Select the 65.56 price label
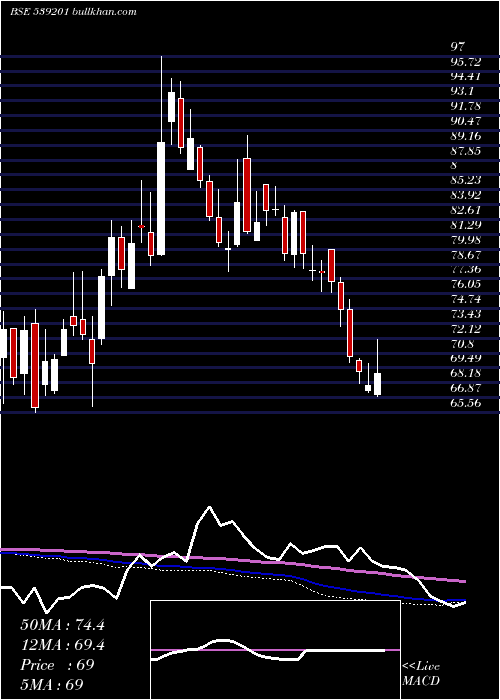The width and height of the screenshot is (500, 700). pyautogui.click(x=466, y=403)
